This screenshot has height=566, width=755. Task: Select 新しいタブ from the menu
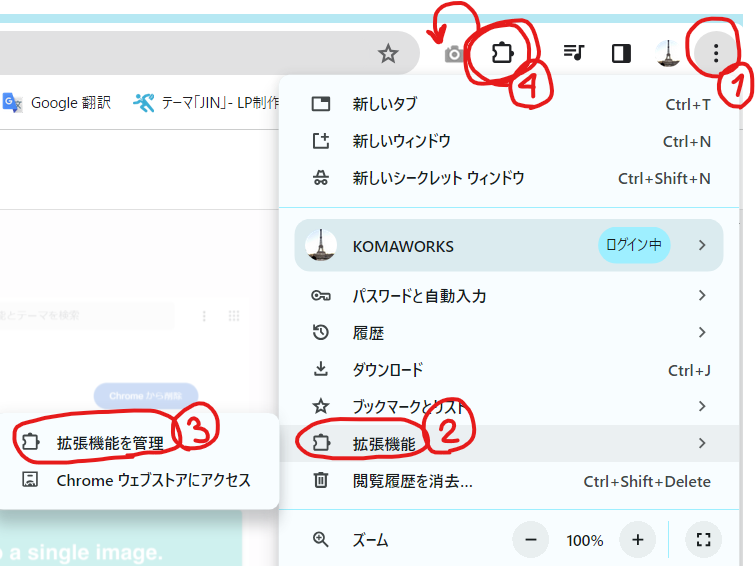(385, 104)
